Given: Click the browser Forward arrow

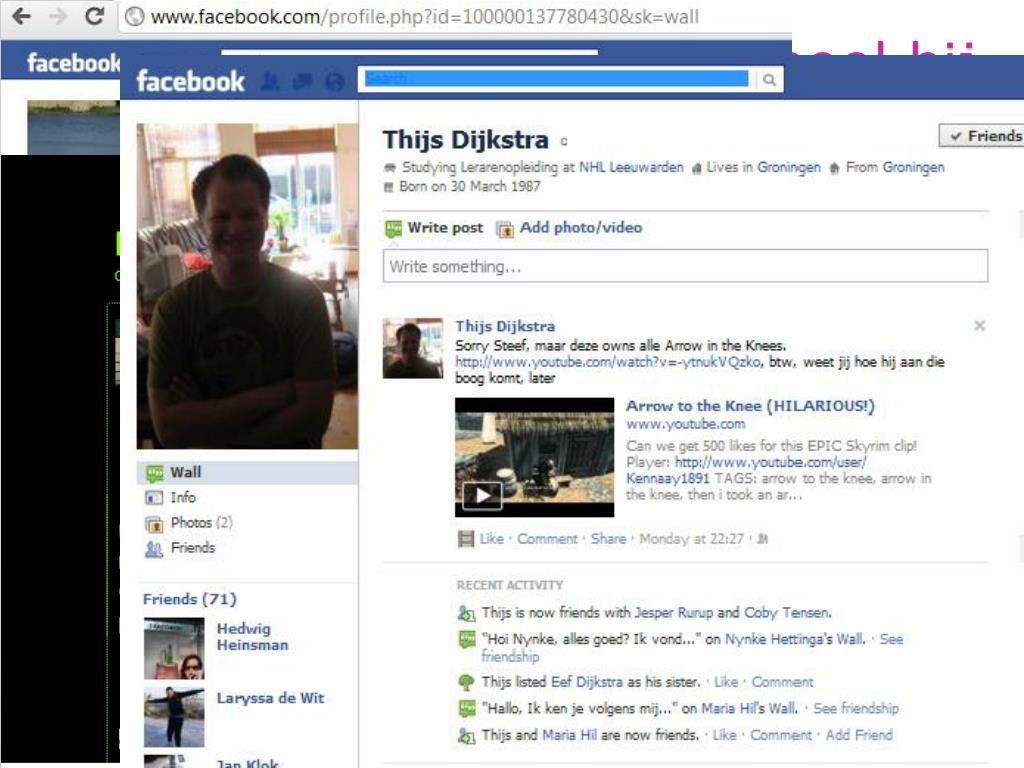Looking at the screenshot, I should 58,16.
